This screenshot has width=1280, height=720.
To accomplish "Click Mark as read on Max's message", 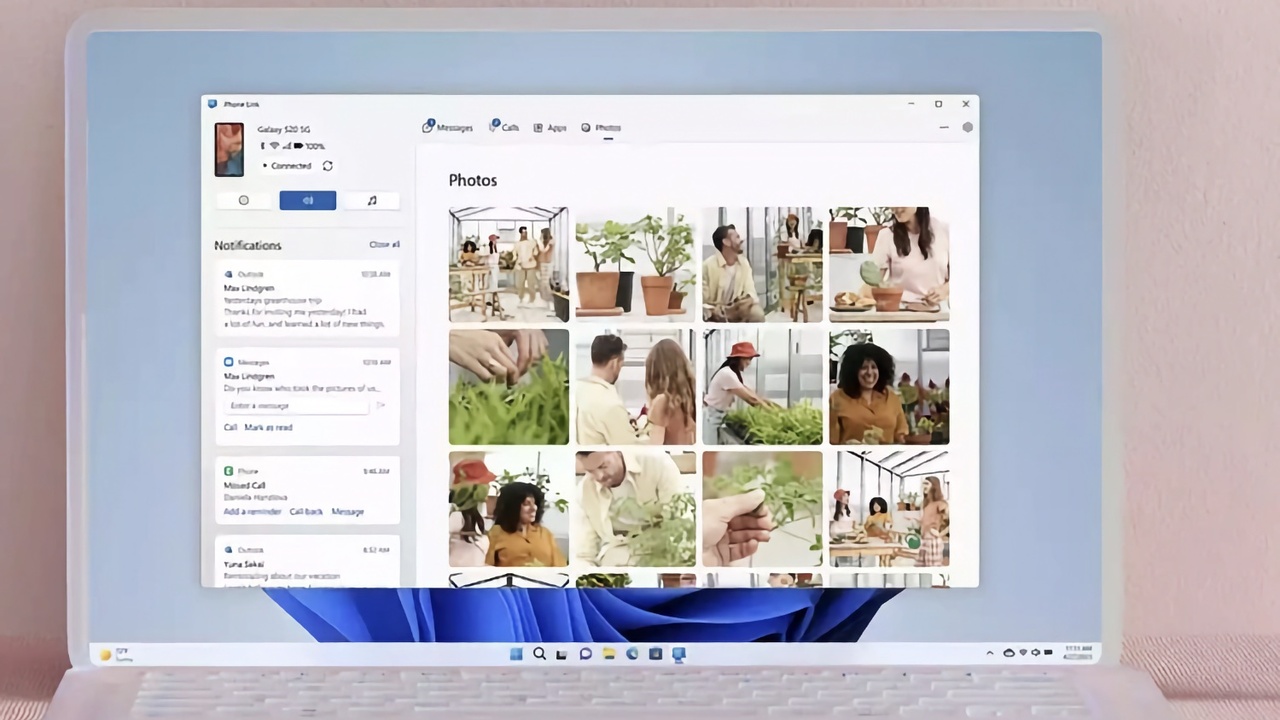I will click(x=268, y=428).
